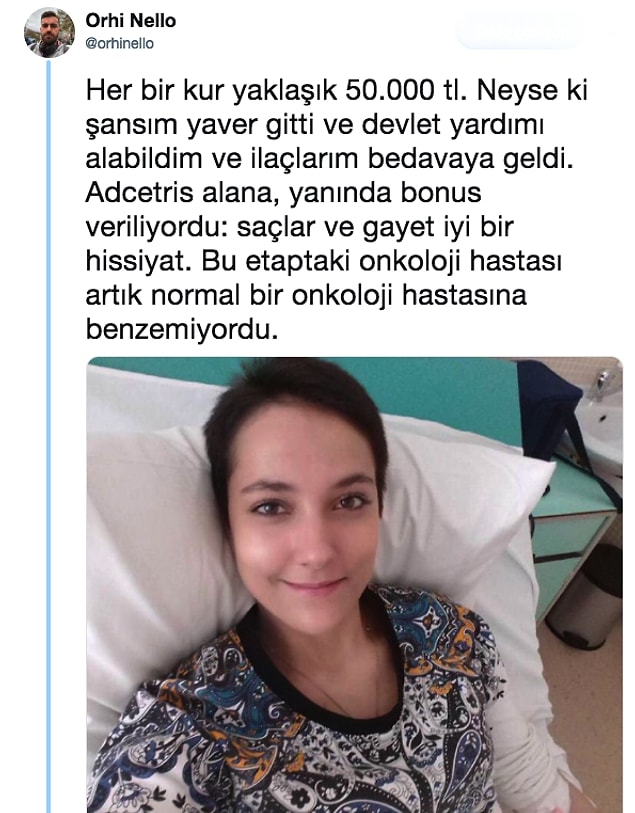Open the attached hospital photo
This screenshot has width=635, height=813.
(x=355, y=585)
